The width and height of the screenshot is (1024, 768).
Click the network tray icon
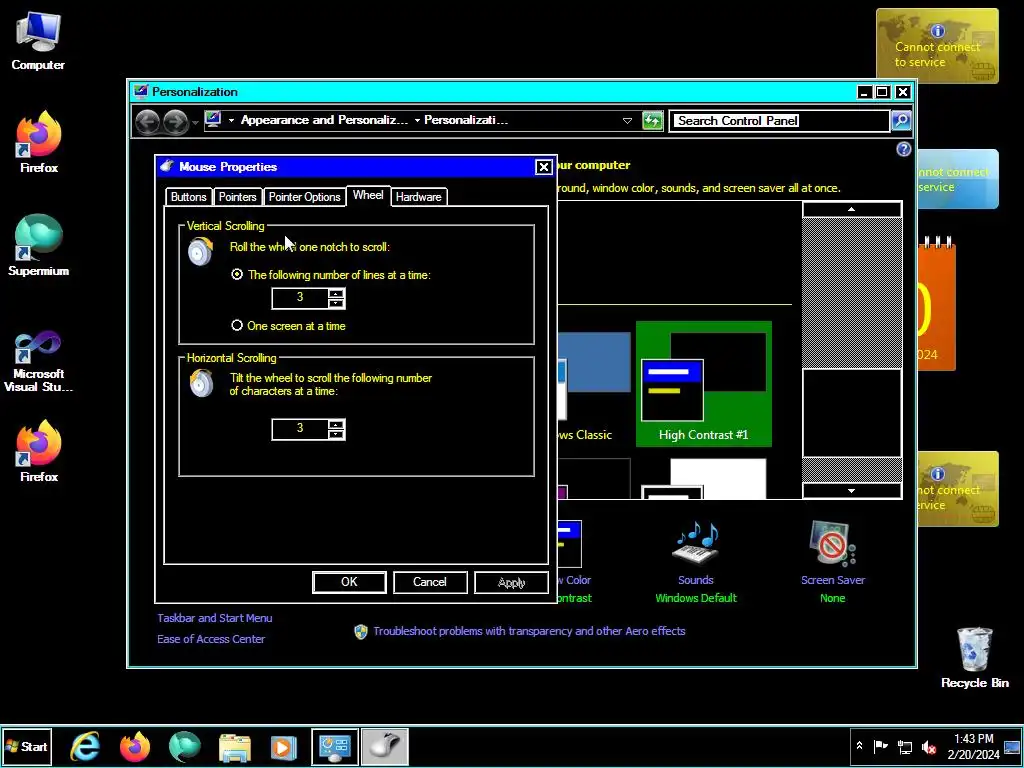(x=905, y=746)
